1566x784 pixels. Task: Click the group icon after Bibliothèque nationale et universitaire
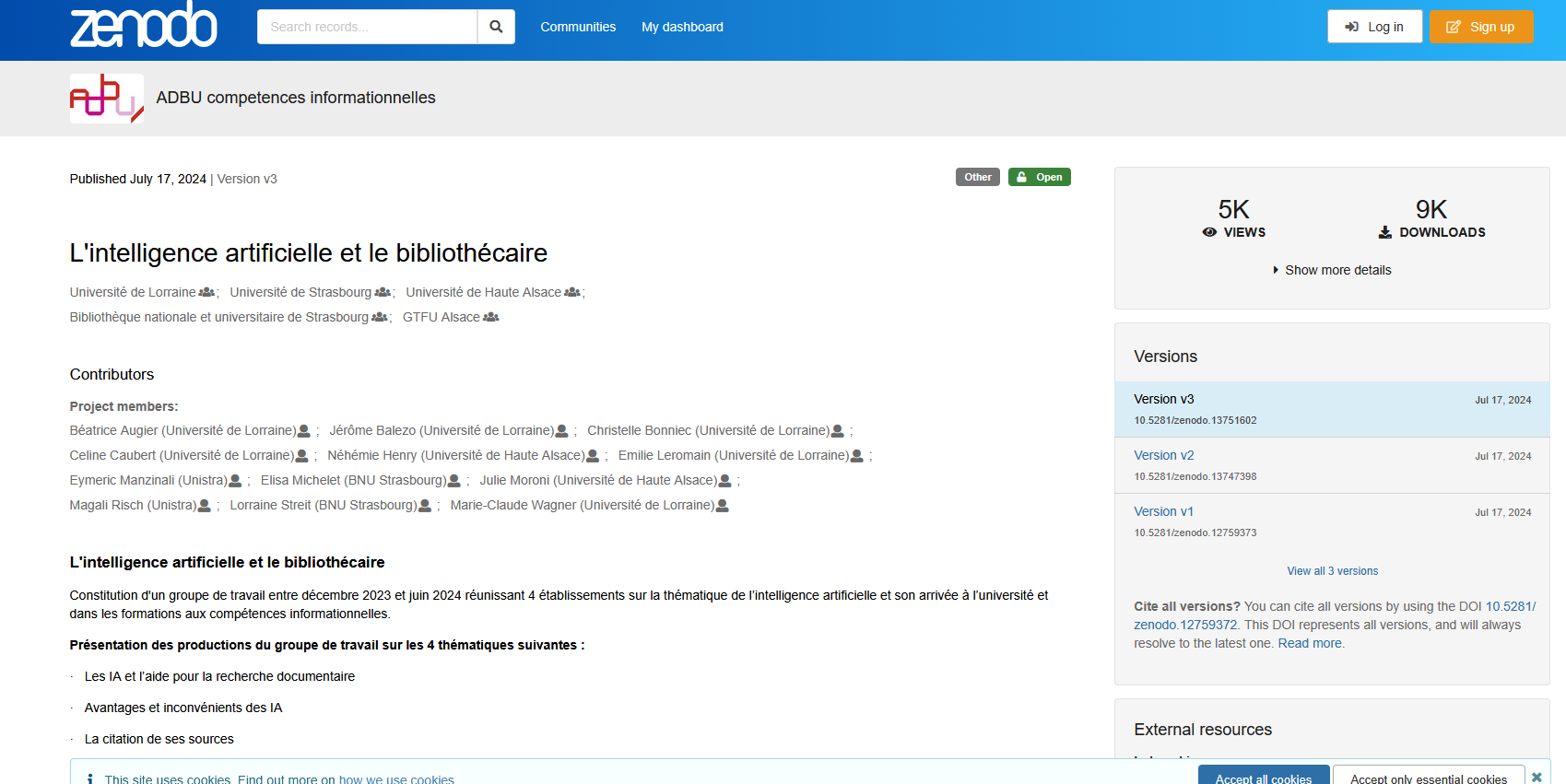click(x=379, y=317)
